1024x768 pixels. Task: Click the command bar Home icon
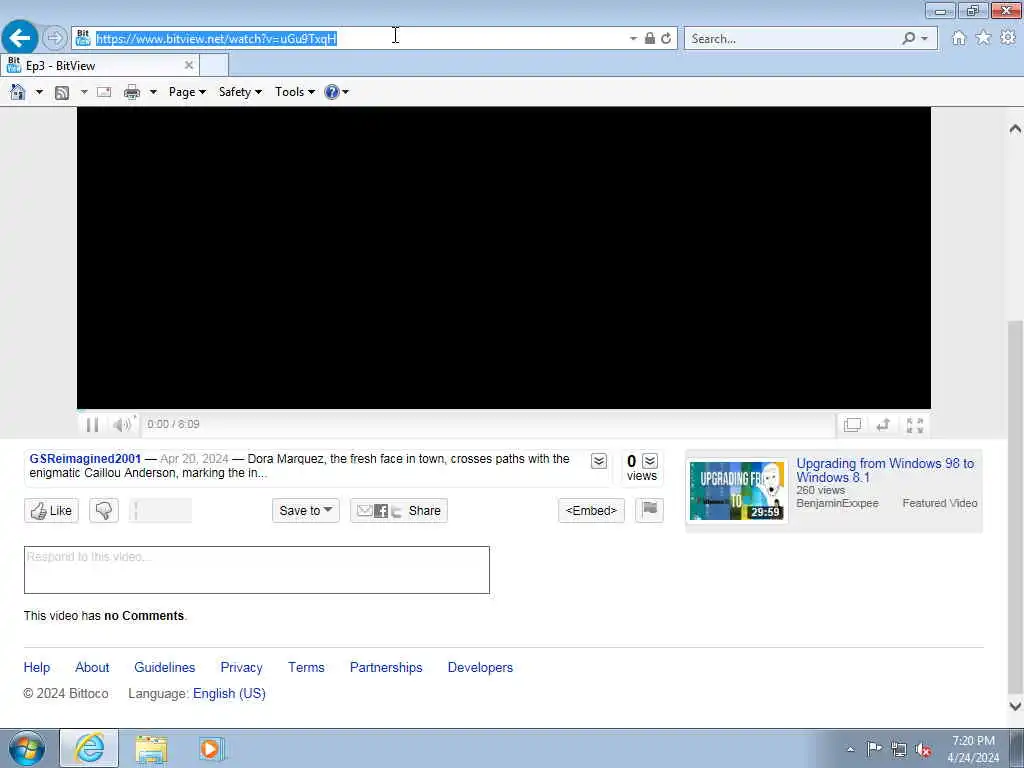(x=18, y=92)
